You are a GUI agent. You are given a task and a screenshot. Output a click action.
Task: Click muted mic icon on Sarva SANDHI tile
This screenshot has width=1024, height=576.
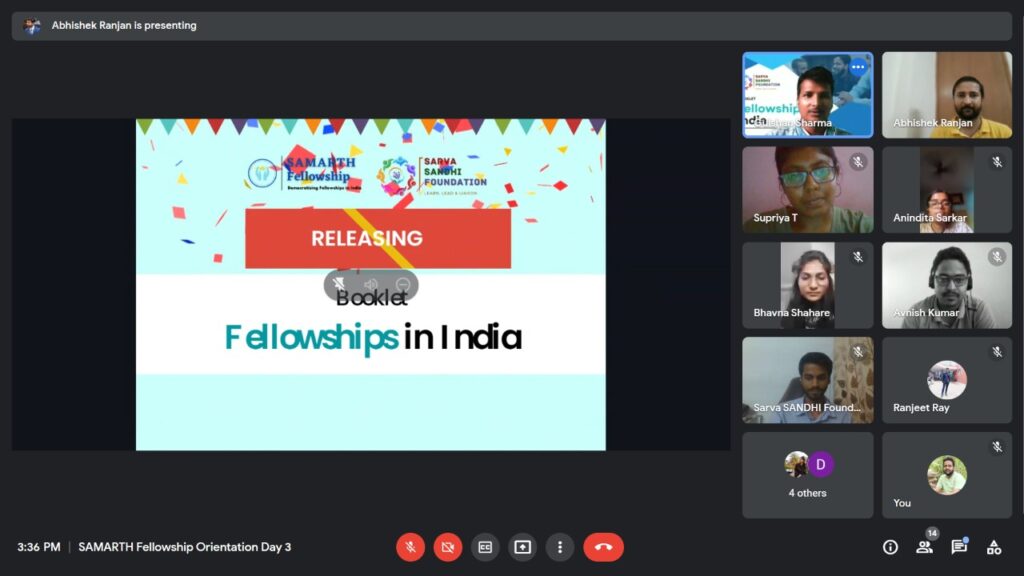858,352
